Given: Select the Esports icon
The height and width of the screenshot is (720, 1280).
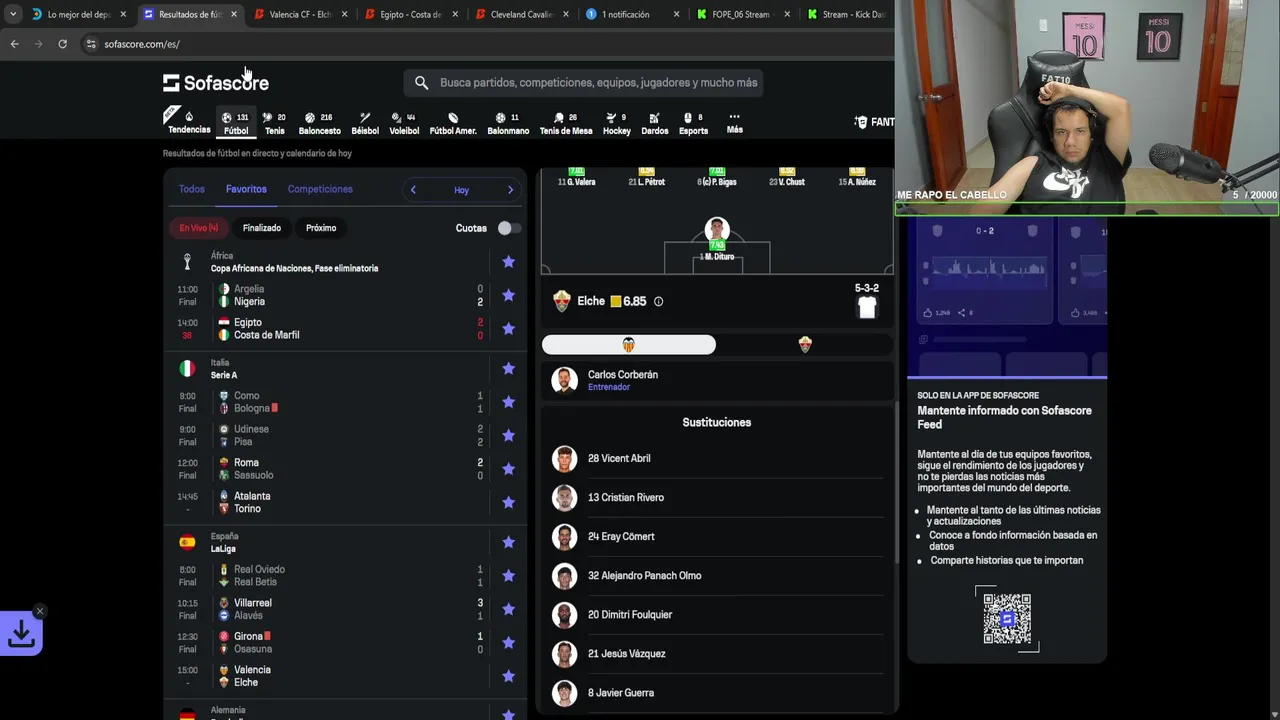Looking at the screenshot, I should tap(693, 123).
